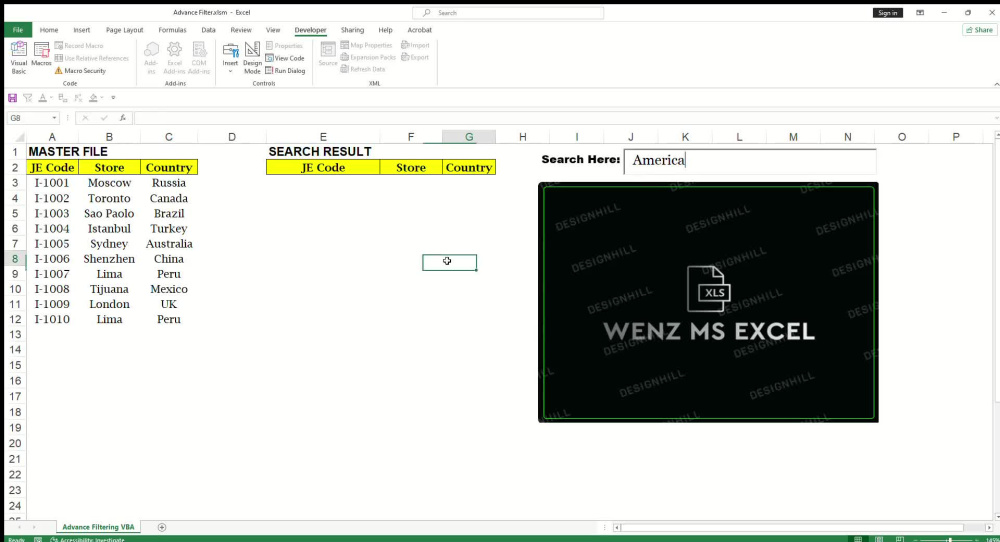
Task: Click cell containing Istanbul
Action: click(x=109, y=228)
